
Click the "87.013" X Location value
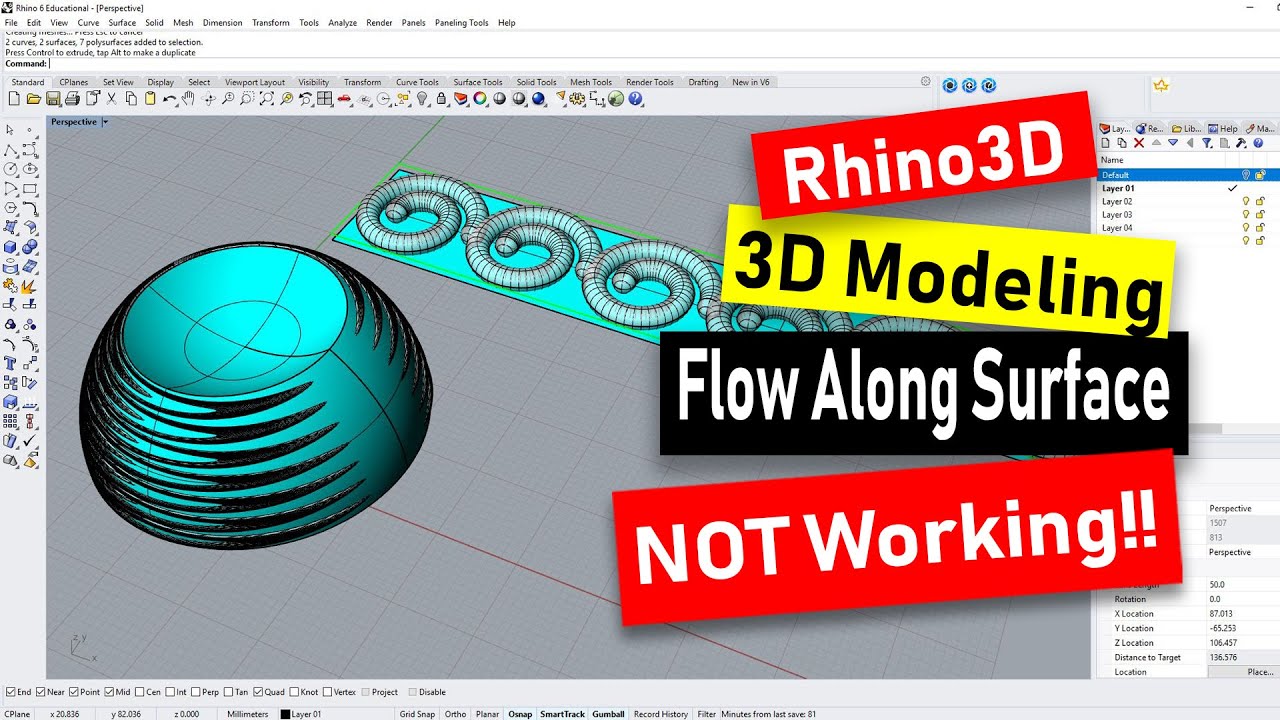click(x=1220, y=614)
